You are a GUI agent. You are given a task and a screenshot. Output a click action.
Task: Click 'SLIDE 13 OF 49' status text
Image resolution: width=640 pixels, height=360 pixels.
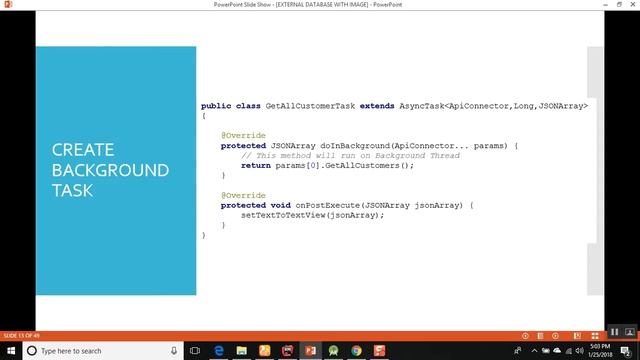click(22, 336)
